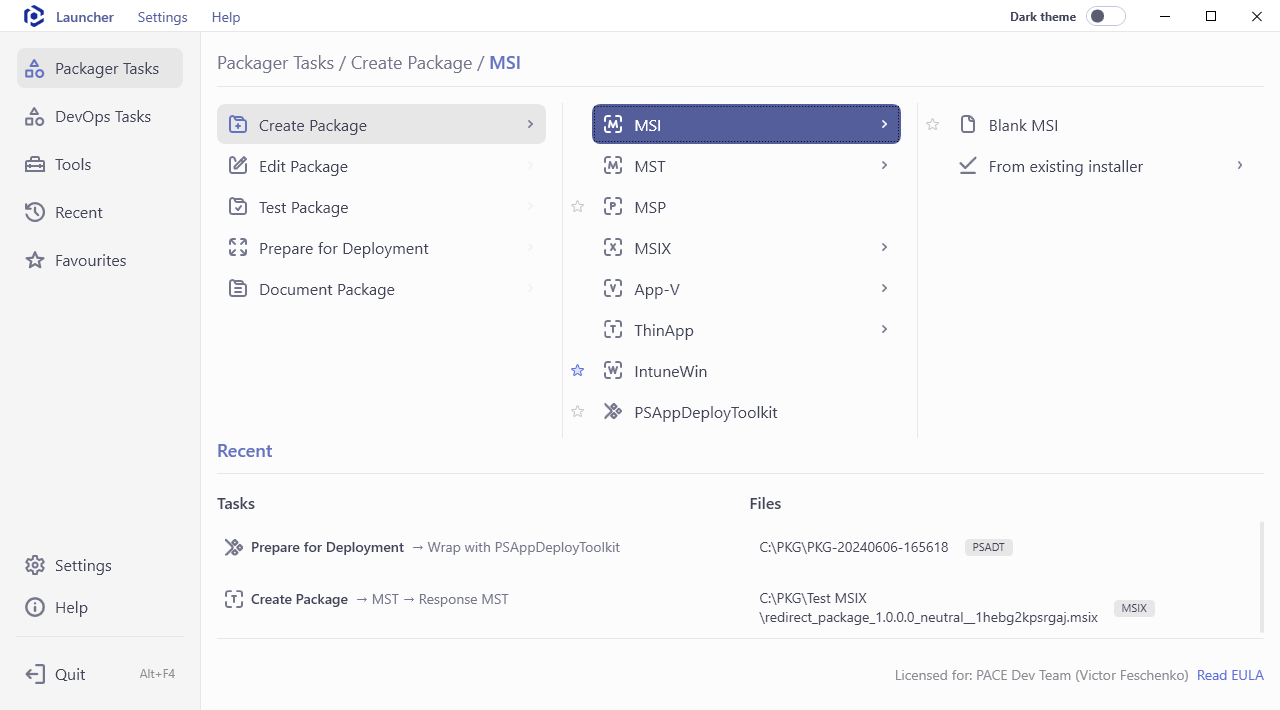Click the Settings gear icon in sidebar
1280x710 pixels.
click(x=35, y=565)
